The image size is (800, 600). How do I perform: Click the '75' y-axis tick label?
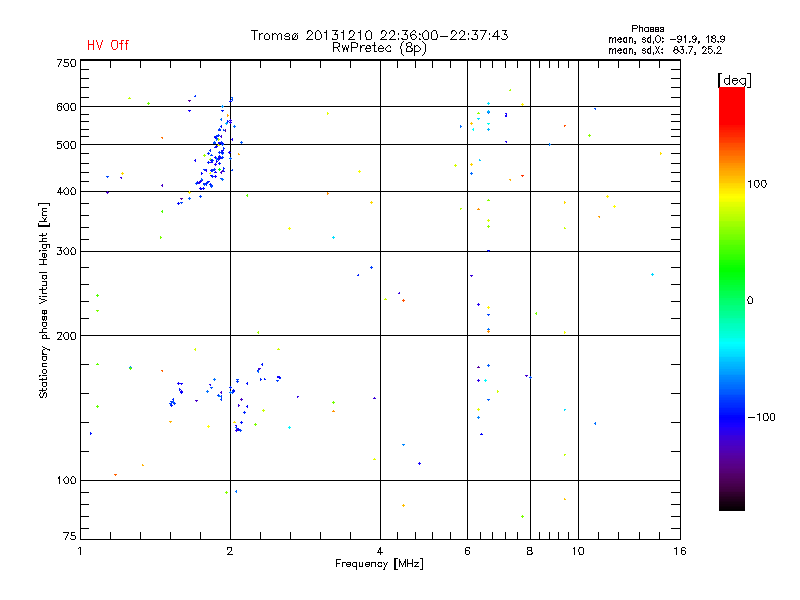point(69,536)
